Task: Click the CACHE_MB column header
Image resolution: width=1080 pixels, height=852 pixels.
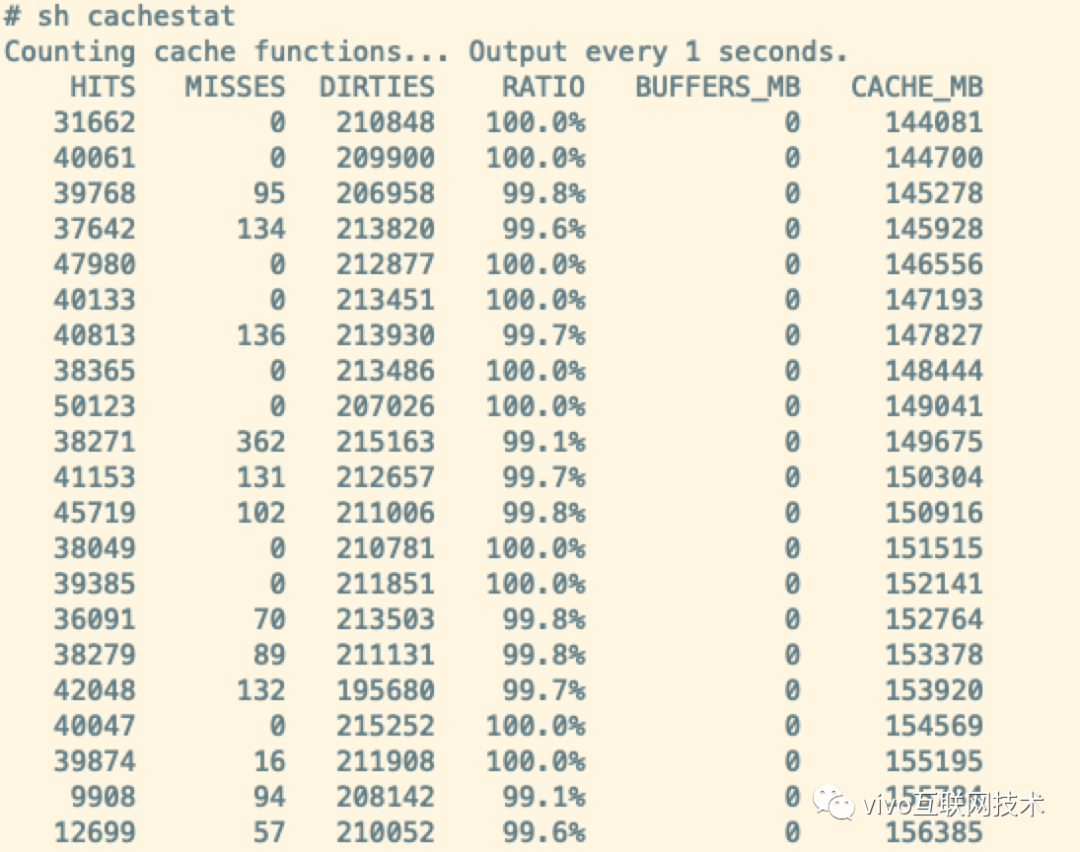Action: [x=917, y=87]
